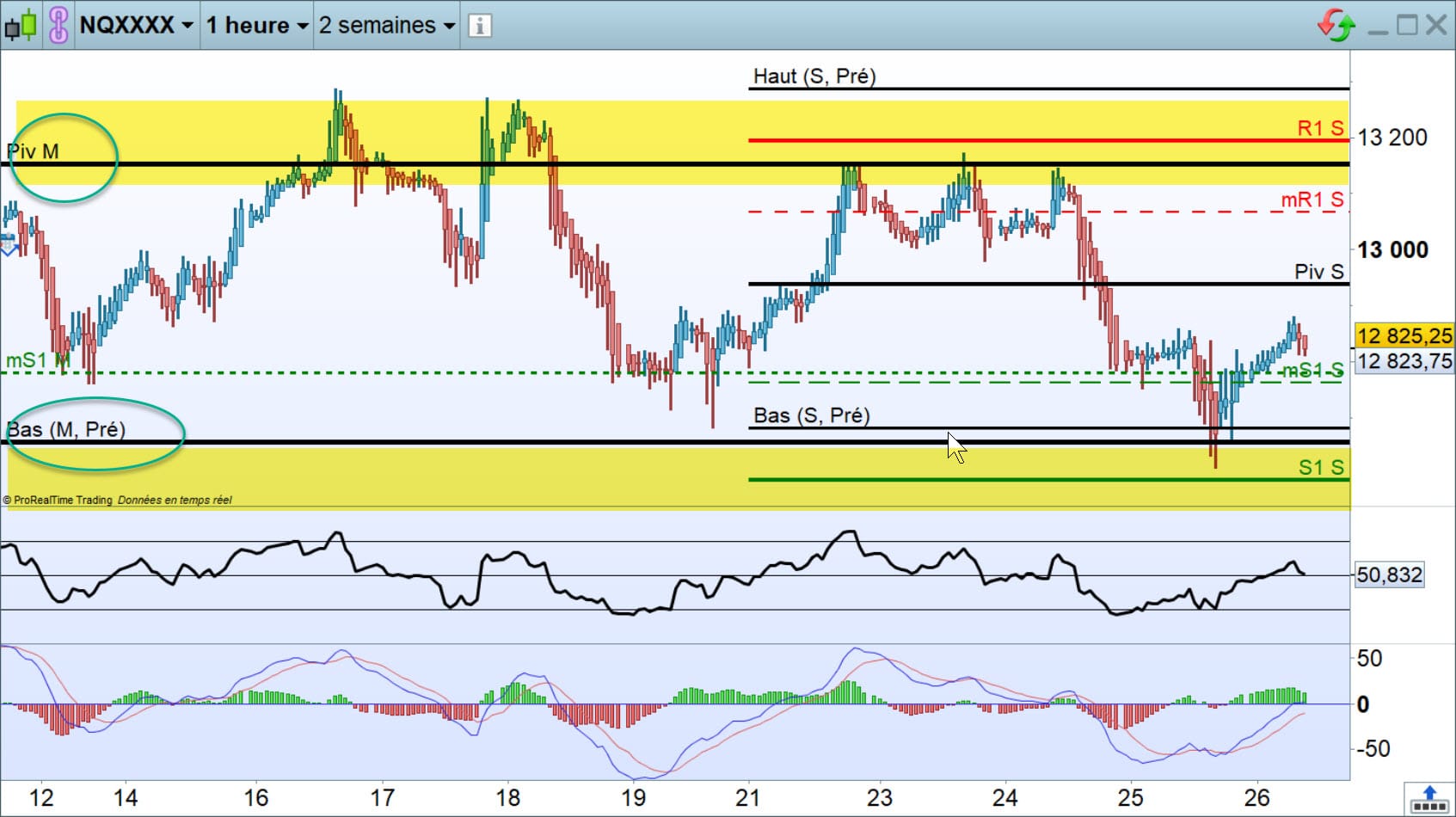Select the Piv M pivot label

coord(33,151)
